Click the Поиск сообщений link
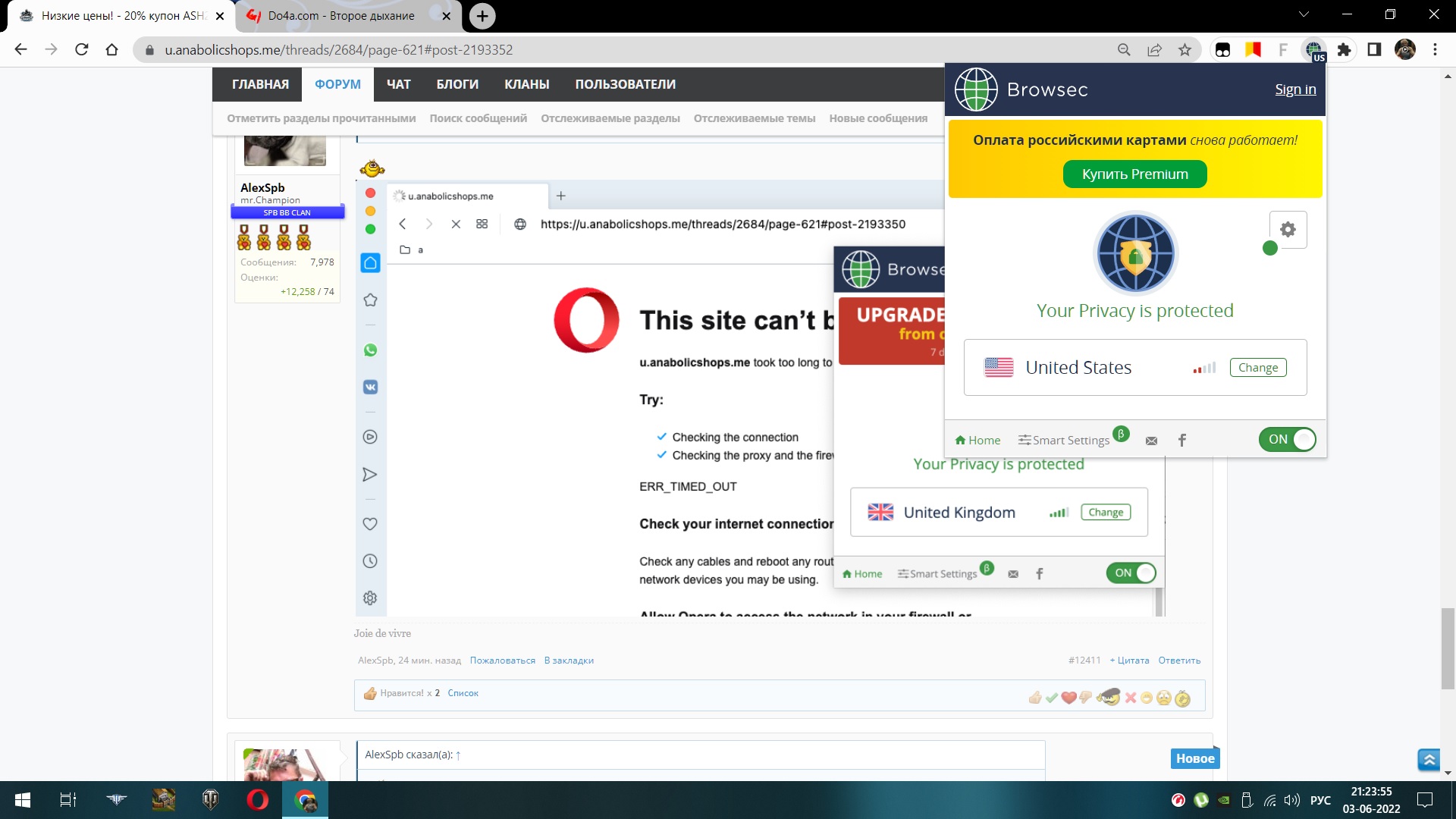This screenshot has width=1456, height=819. (x=478, y=118)
